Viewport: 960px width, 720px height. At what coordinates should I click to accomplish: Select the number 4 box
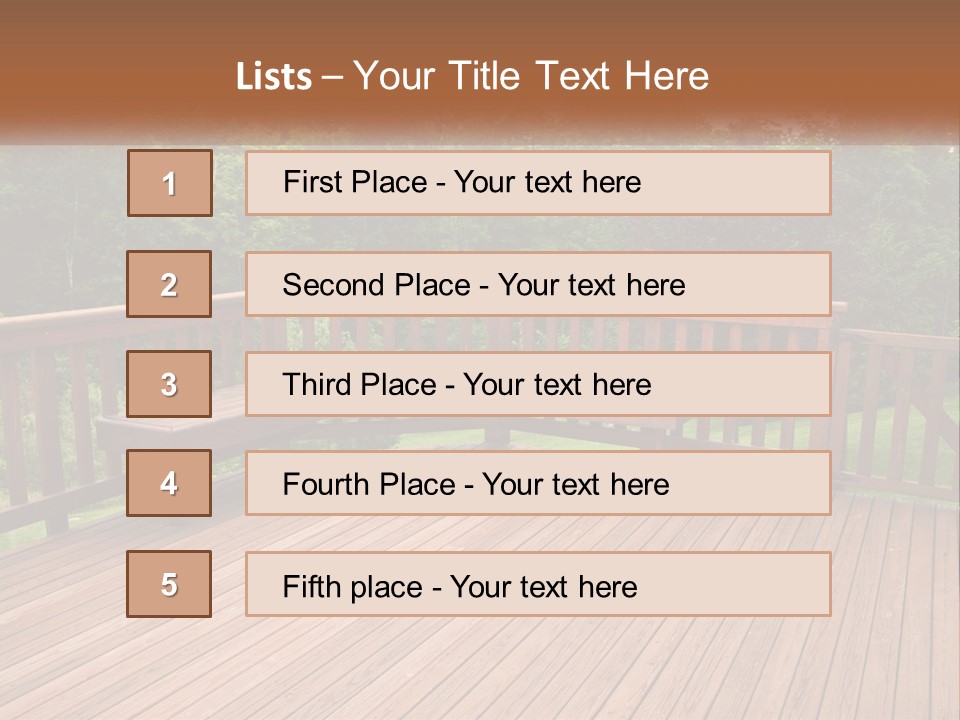(169, 483)
